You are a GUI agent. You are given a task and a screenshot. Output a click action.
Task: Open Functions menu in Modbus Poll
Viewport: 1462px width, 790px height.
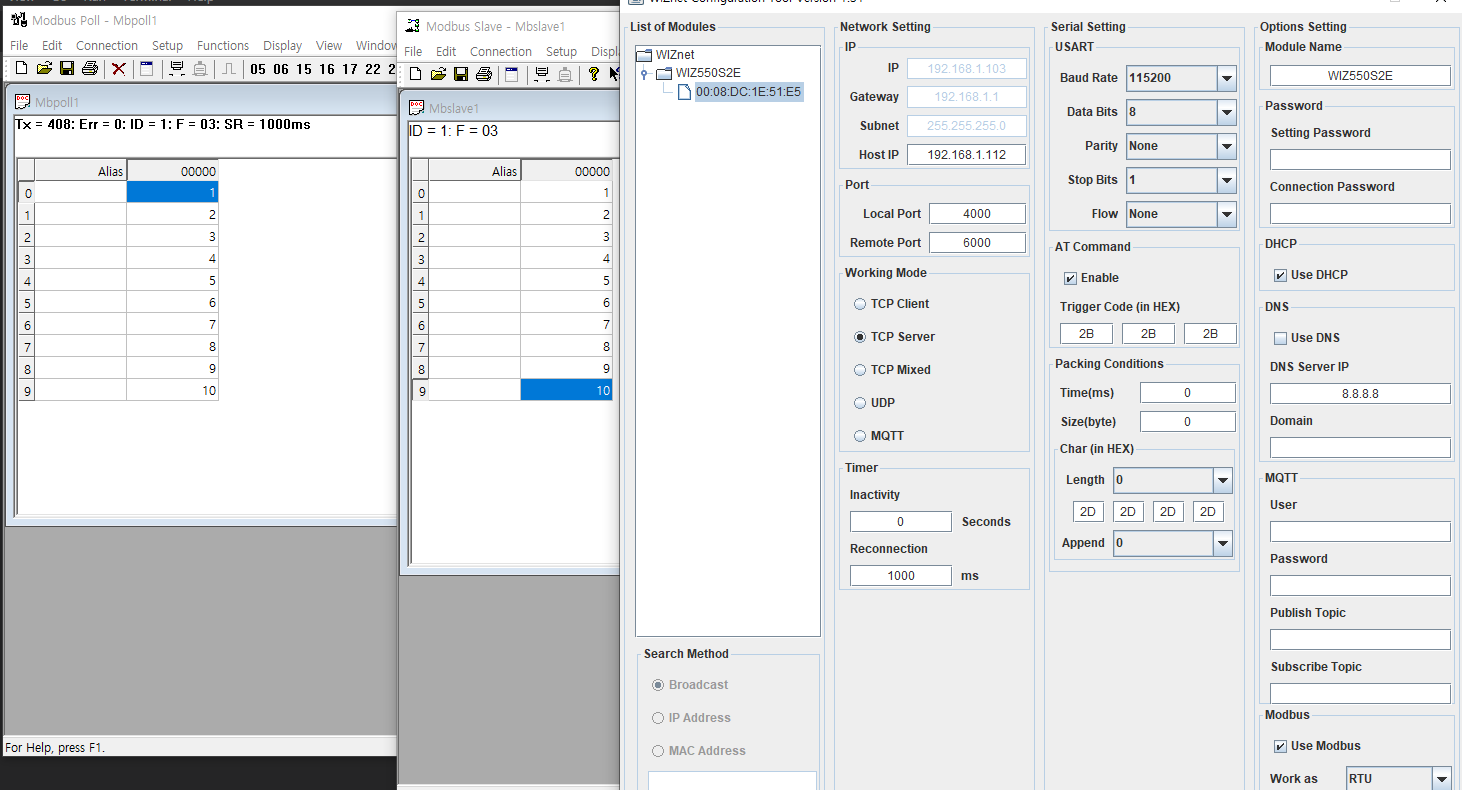point(223,45)
